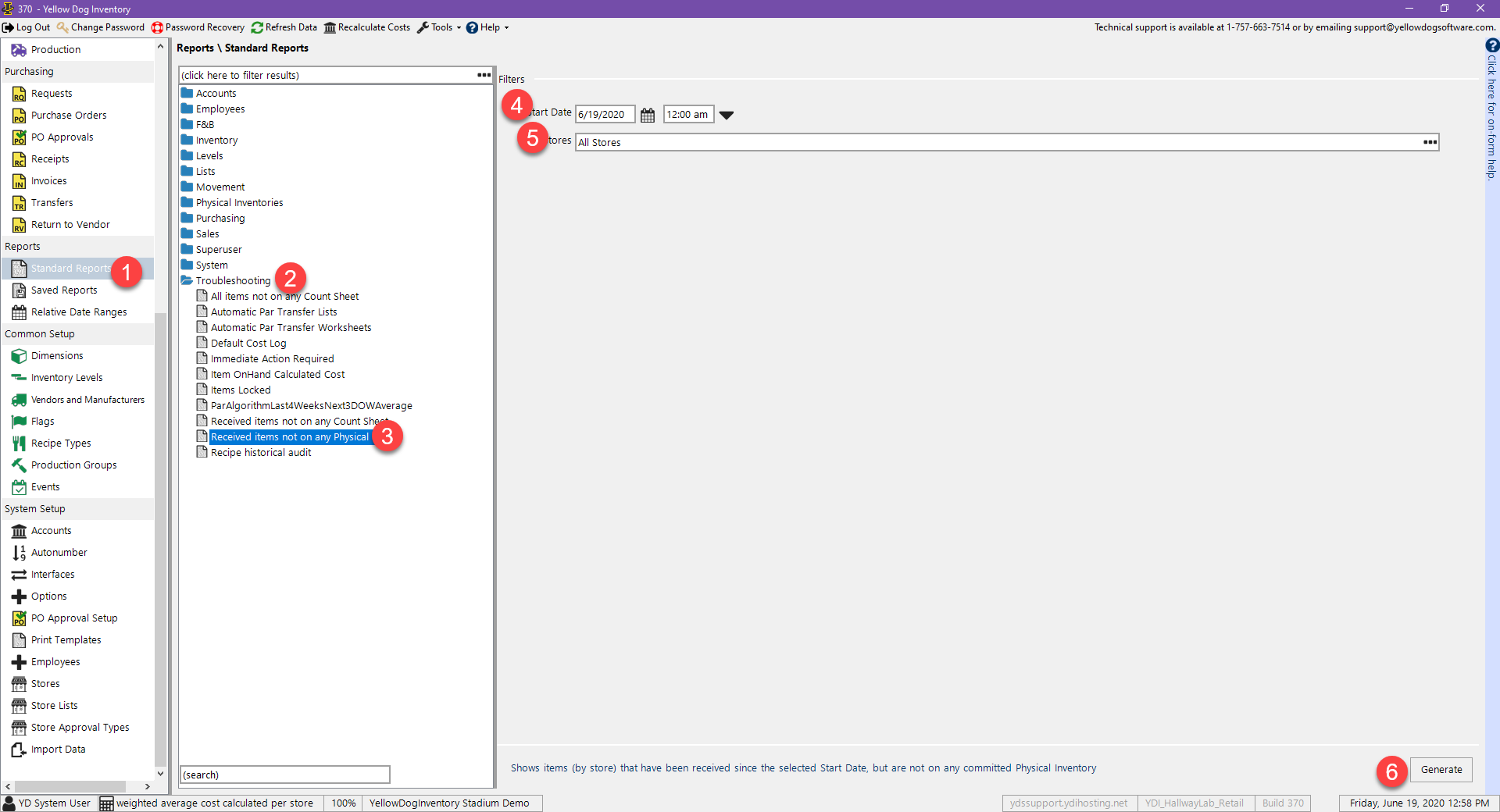Click Change Password in toolbar
1500x812 pixels.
(x=101, y=27)
